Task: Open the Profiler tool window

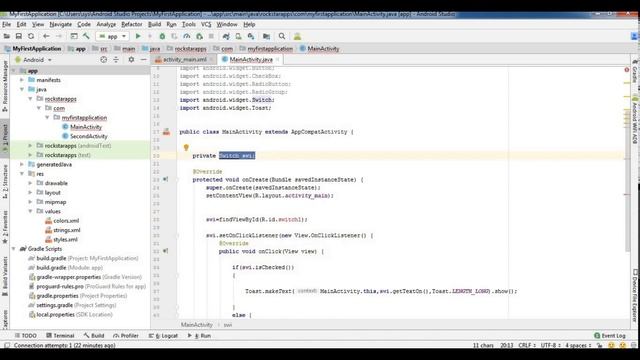Action: point(126,336)
